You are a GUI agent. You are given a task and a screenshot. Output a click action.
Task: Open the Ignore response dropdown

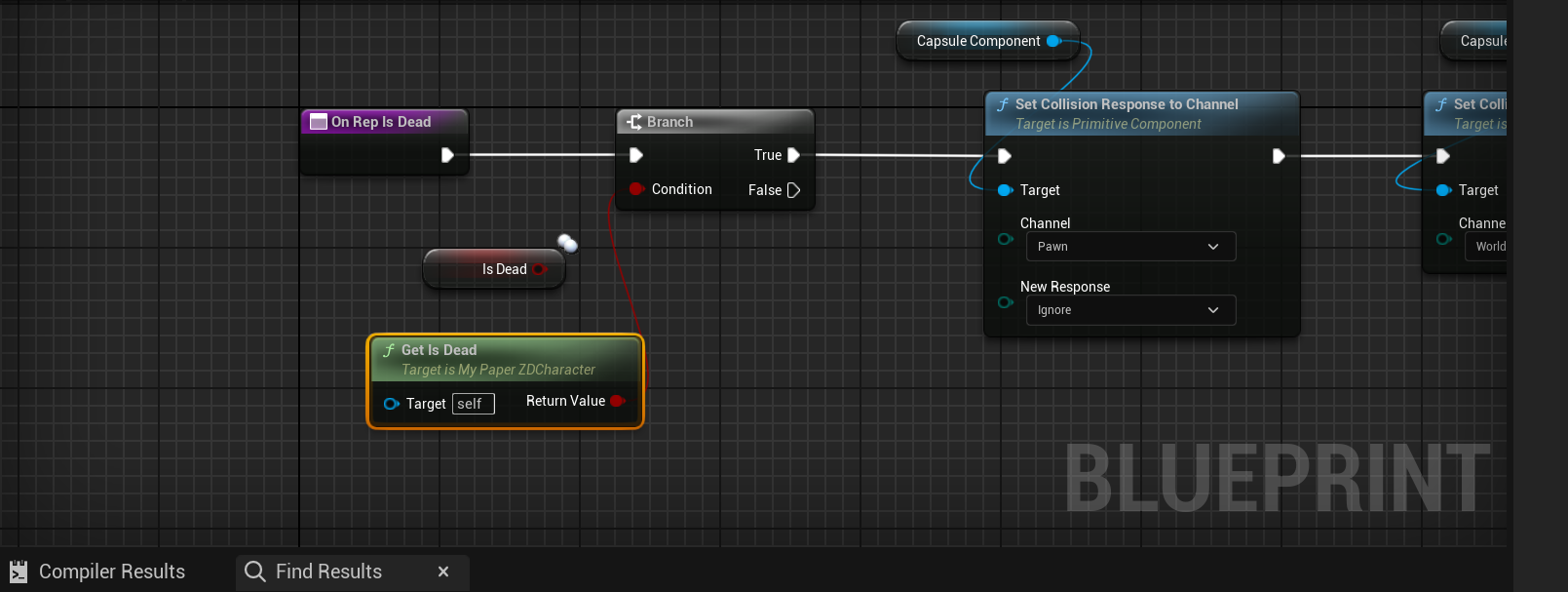pyautogui.click(x=1130, y=310)
